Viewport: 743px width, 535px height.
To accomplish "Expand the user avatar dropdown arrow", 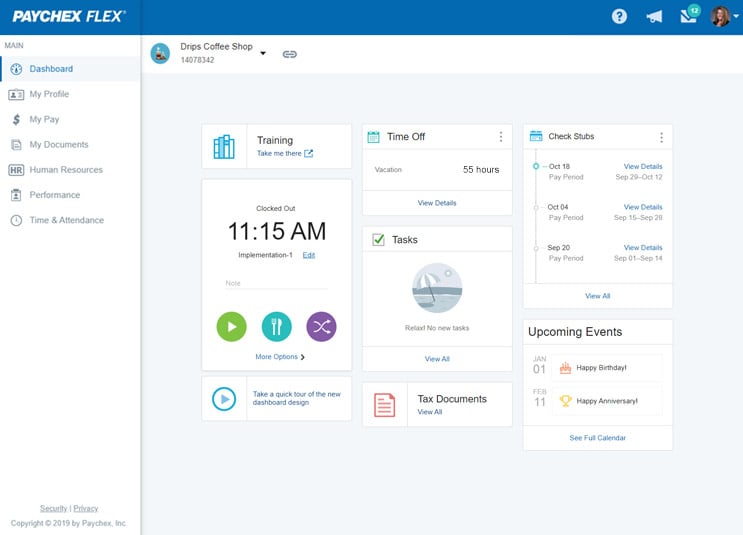I will click(736, 16).
